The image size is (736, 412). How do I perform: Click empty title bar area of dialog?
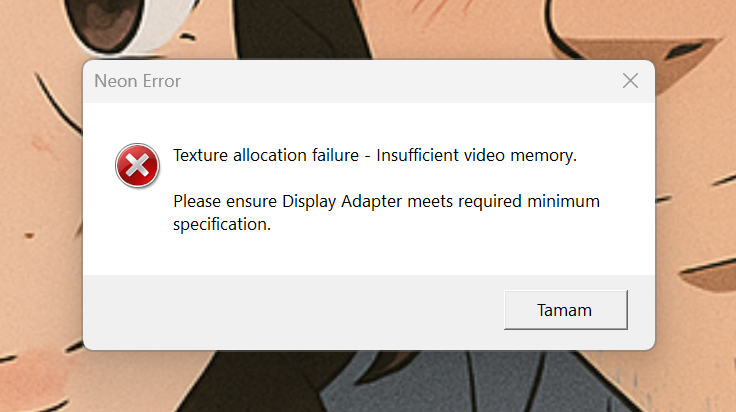tap(400, 81)
